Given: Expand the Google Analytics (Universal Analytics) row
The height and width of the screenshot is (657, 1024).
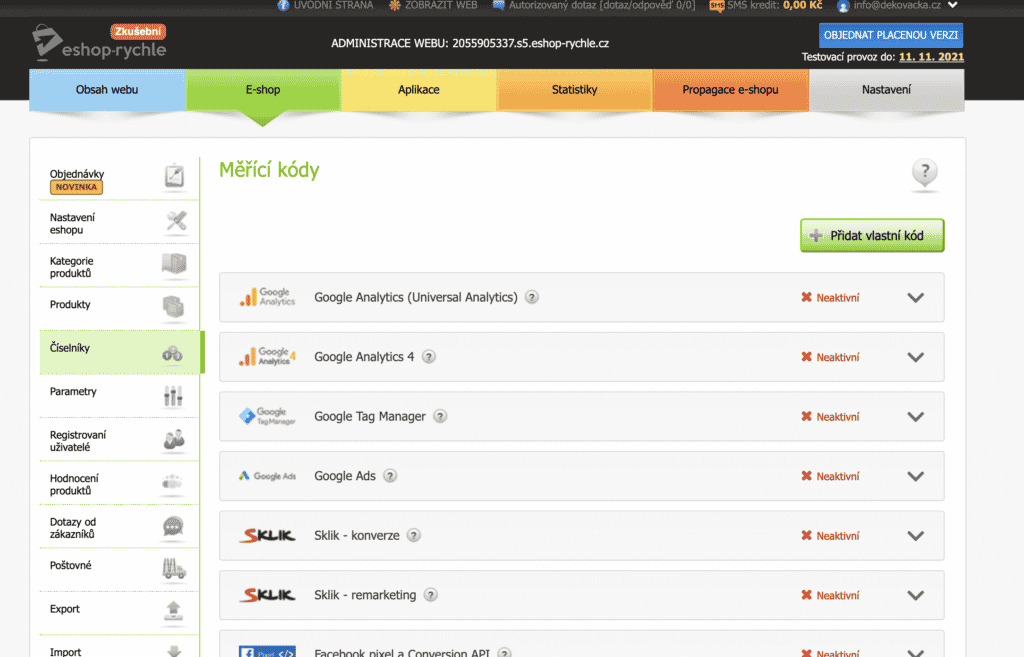Looking at the screenshot, I should (916, 298).
